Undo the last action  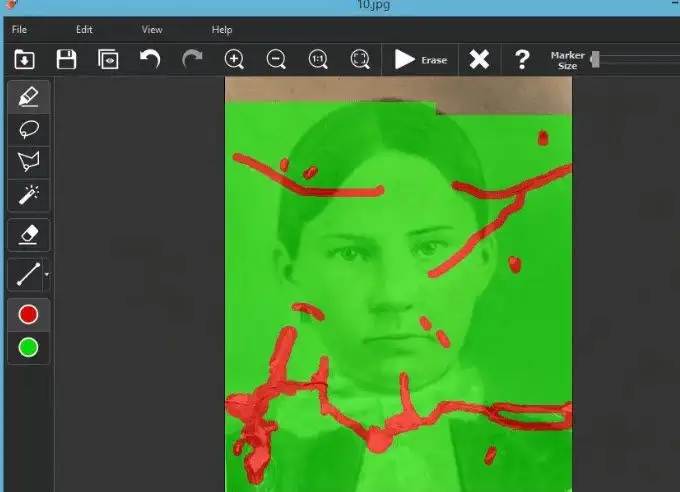[150, 59]
